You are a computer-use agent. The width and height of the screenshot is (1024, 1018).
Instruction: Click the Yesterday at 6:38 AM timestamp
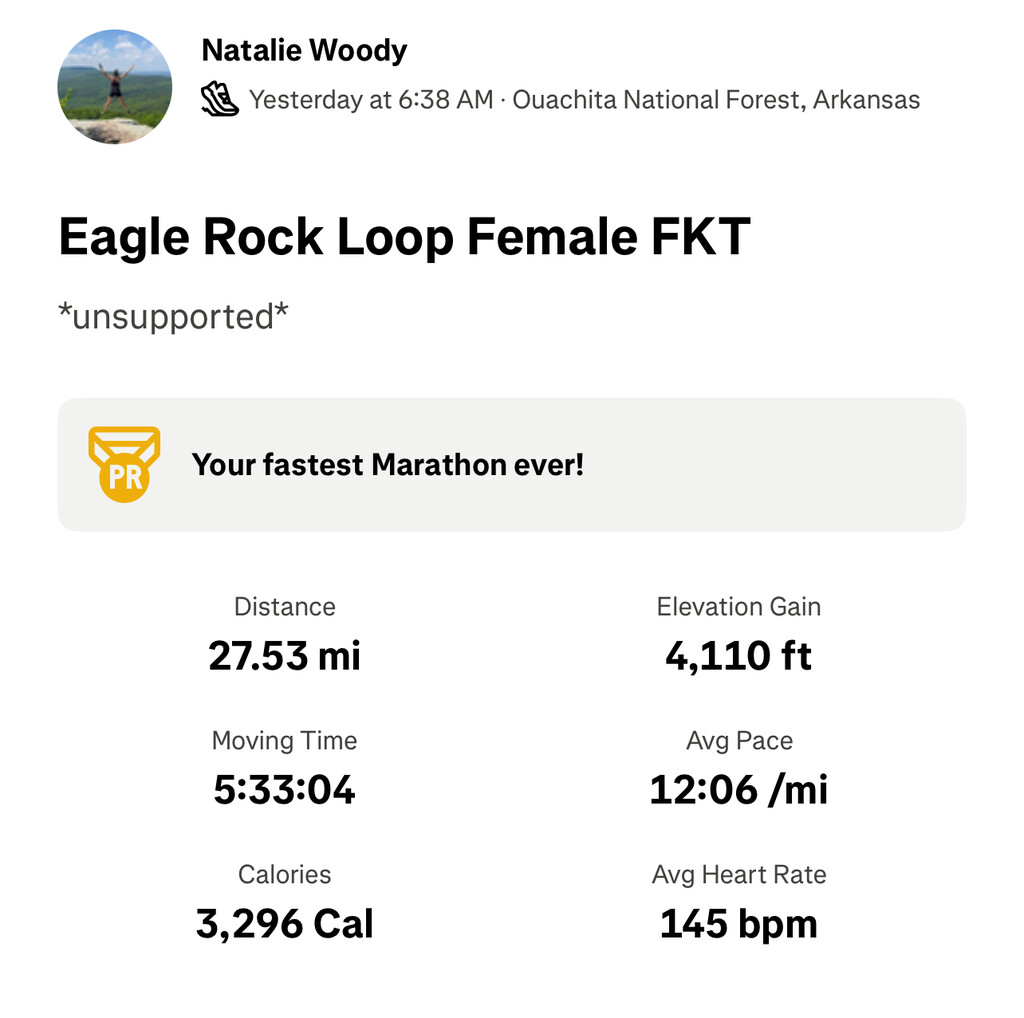pos(371,100)
